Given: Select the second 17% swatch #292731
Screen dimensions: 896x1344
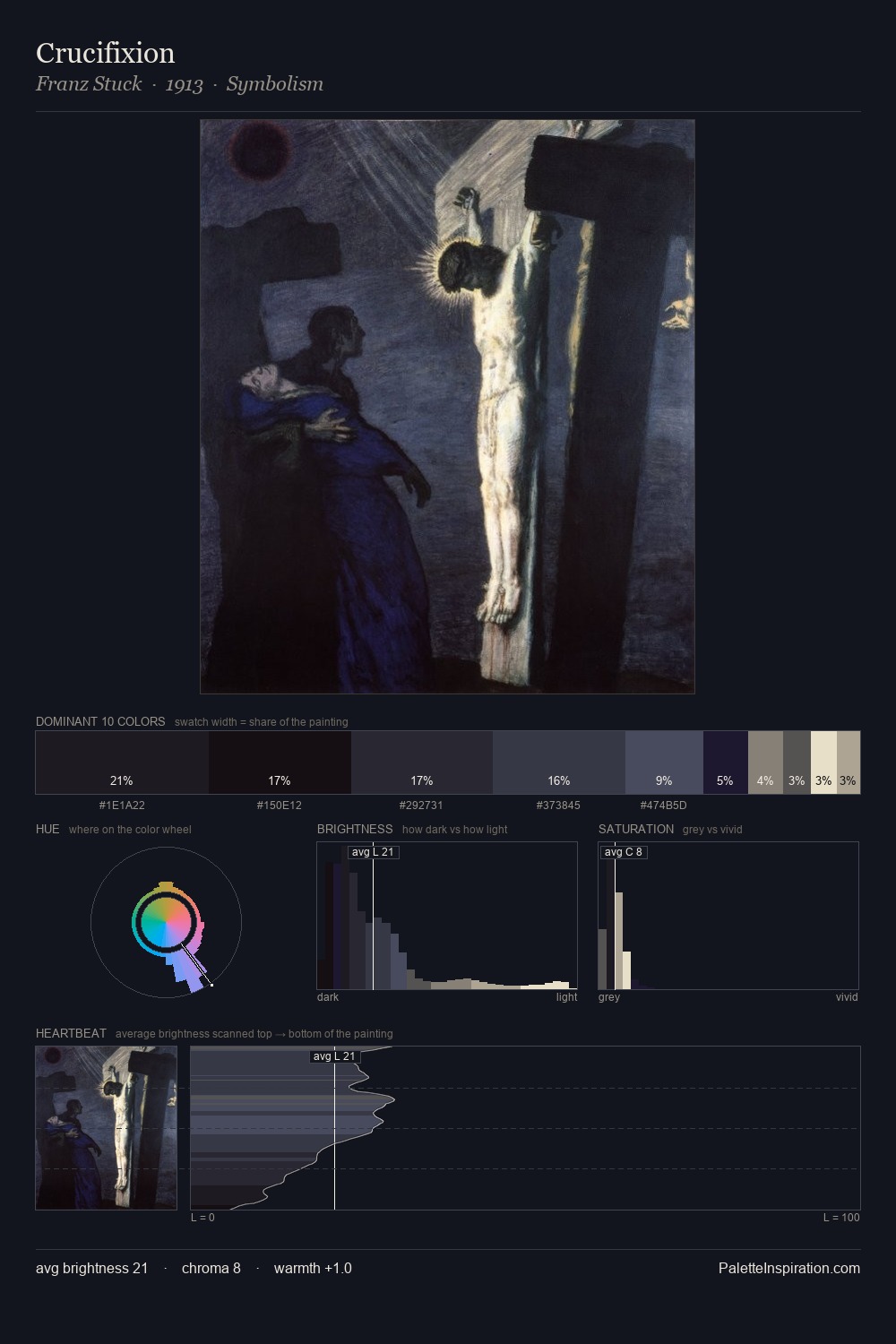Looking at the screenshot, I should (422, 762).
